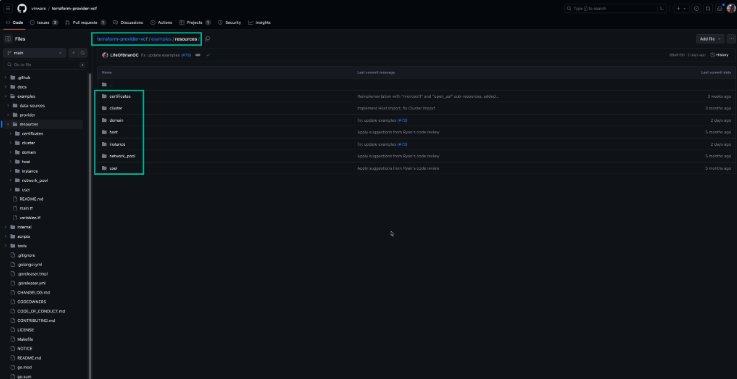Collapse the Files side panel icon
This screenshot has width=737, height=379.
tap(8, 39)
